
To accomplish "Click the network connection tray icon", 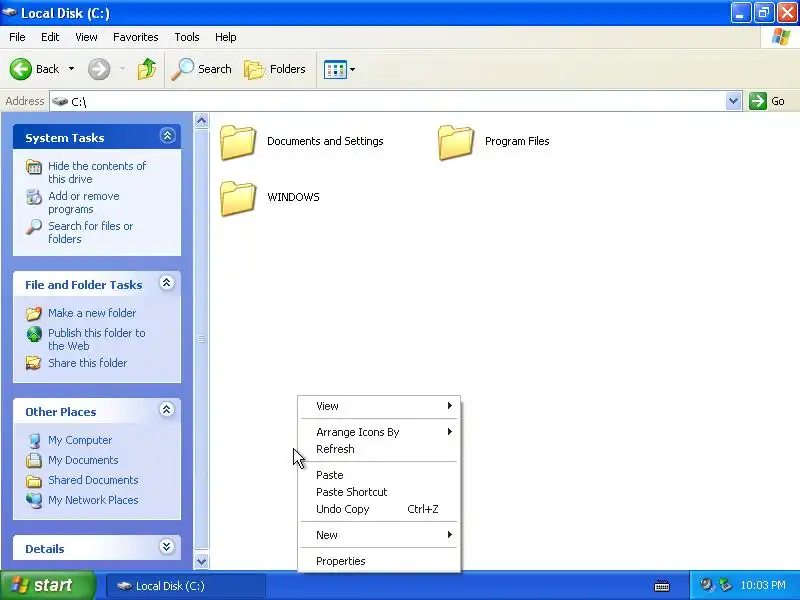I will [724, 585].
